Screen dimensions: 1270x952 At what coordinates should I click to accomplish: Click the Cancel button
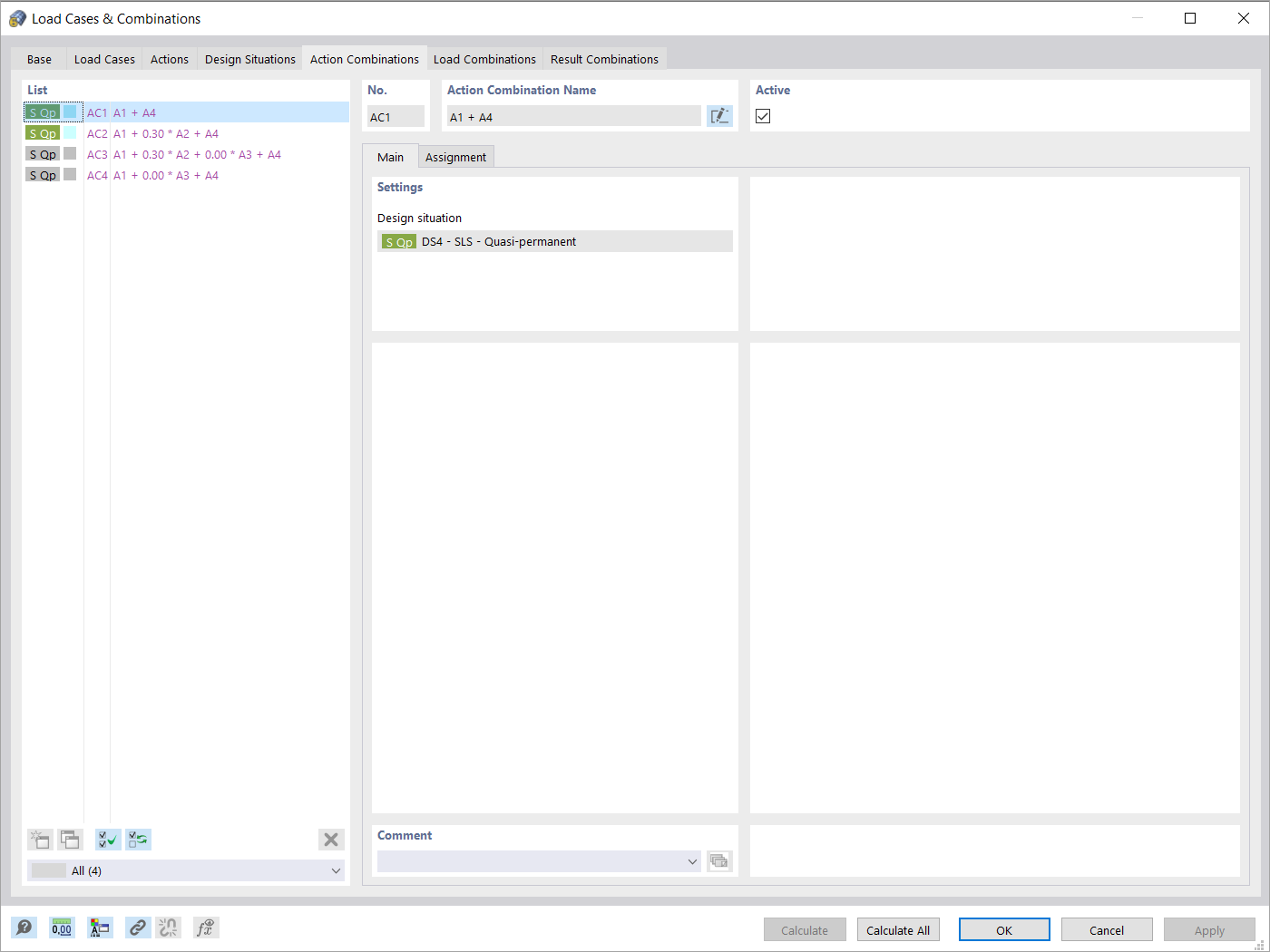tap(1107, 930)
